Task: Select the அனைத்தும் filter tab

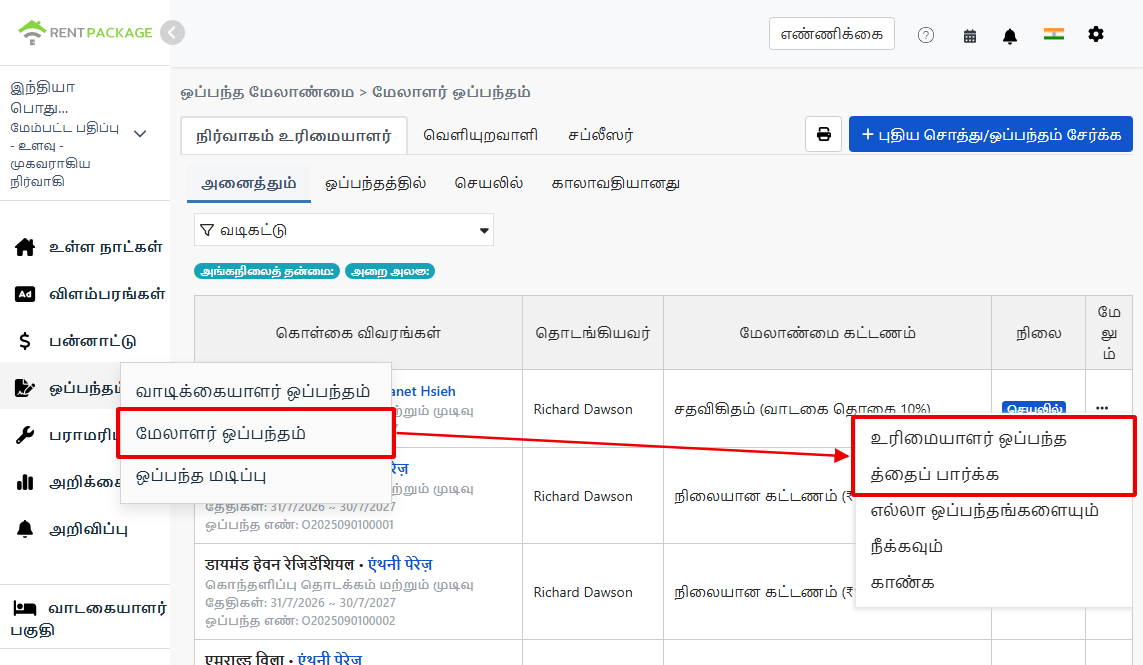Action: tap(249, 183)
